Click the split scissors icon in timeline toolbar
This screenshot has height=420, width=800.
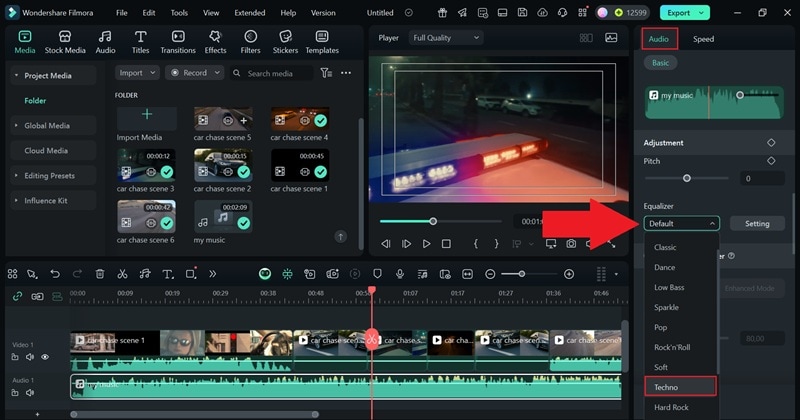(122, 274)
